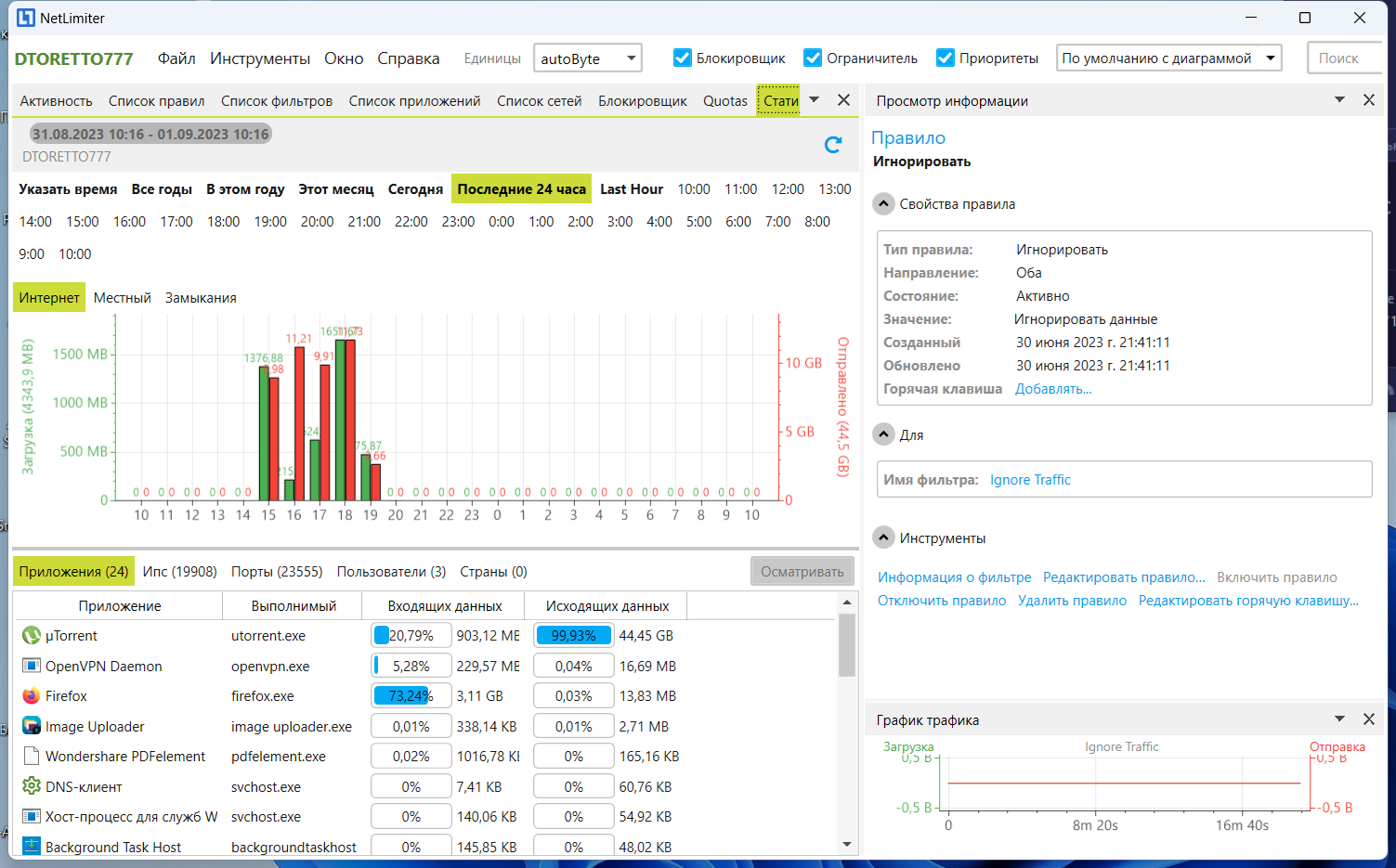1396x868 pixels.
Task: Select the Last Hour time range
Action: (x=632, y=188)
